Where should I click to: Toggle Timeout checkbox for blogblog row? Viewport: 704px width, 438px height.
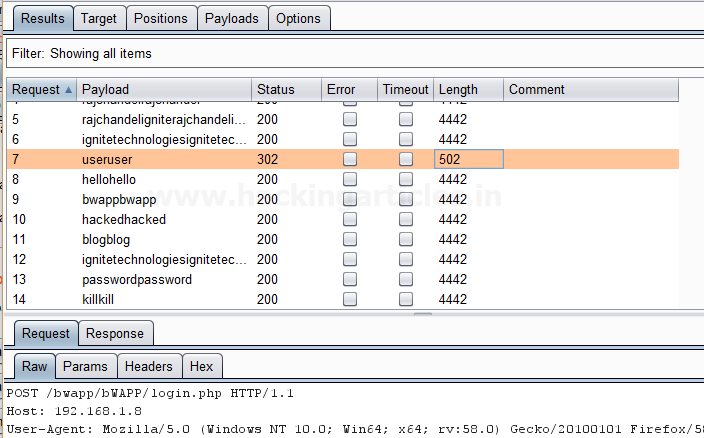click(406, 239)
